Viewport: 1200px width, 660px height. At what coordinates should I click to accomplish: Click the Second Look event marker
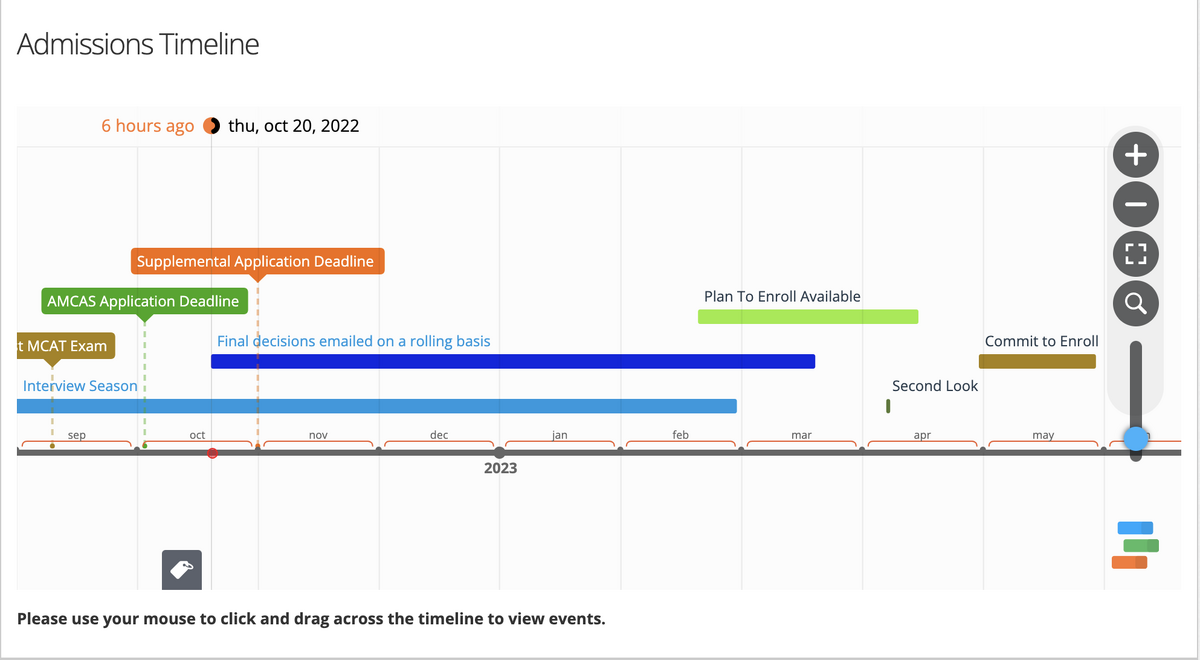click(888, 406)
